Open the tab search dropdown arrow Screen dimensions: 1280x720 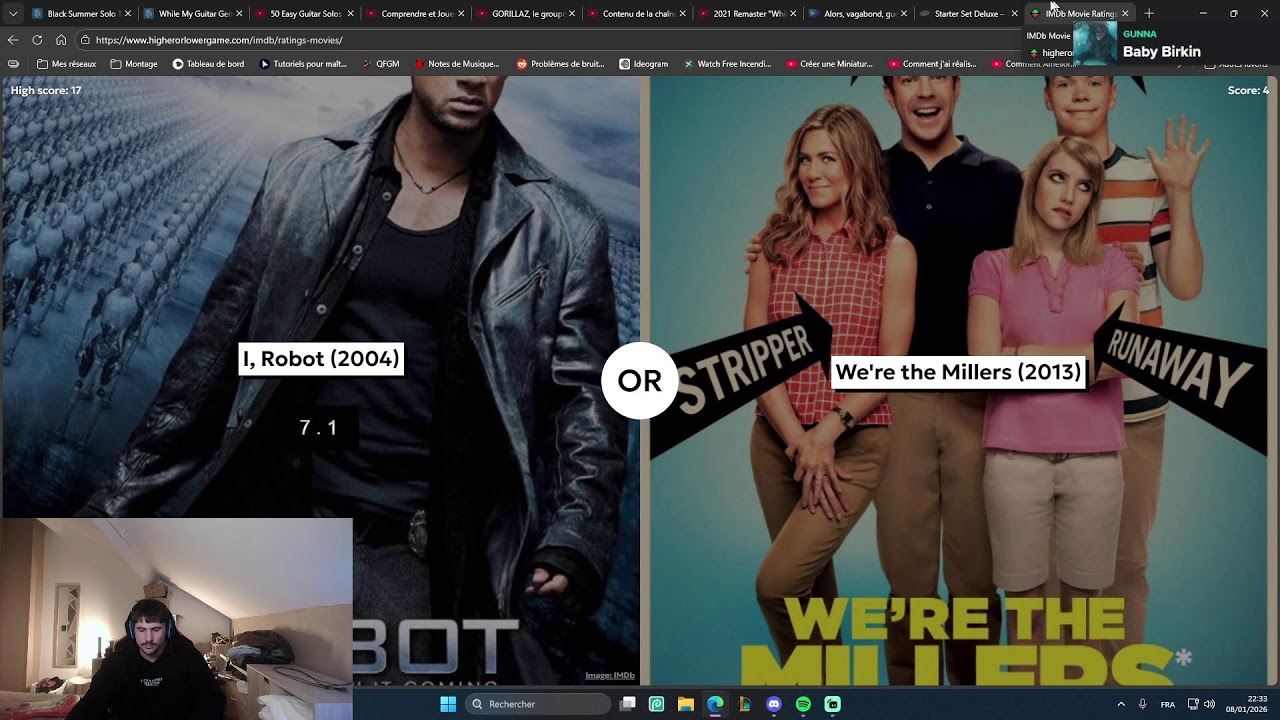click(13, 14)
